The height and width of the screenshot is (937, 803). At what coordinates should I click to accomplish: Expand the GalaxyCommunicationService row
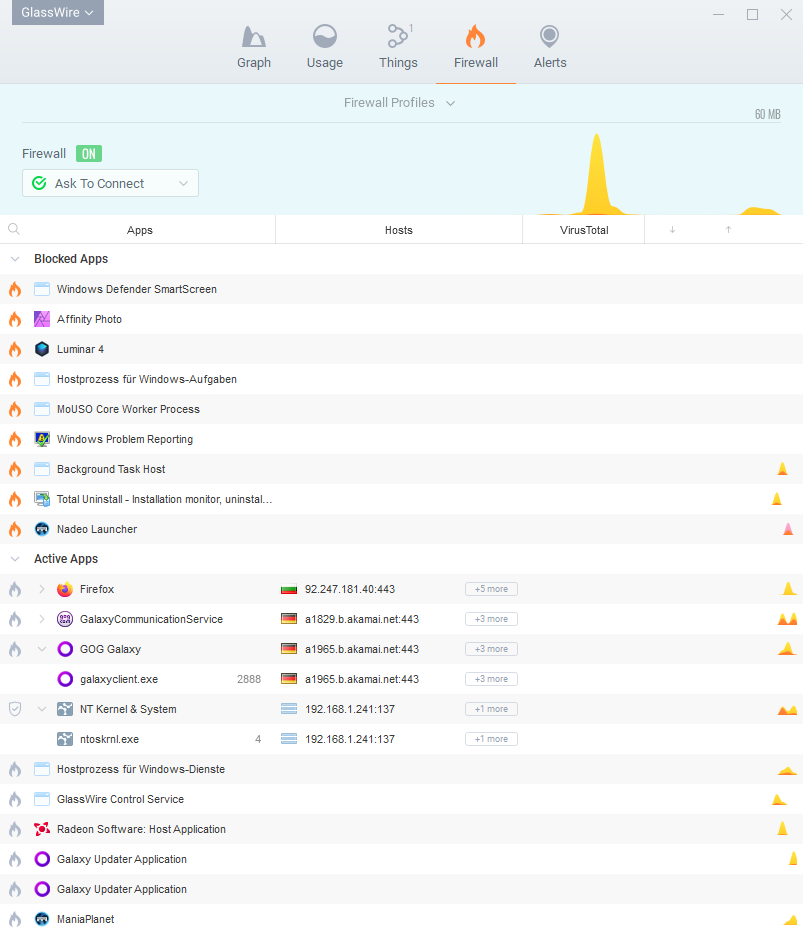(x=42, y=619)
